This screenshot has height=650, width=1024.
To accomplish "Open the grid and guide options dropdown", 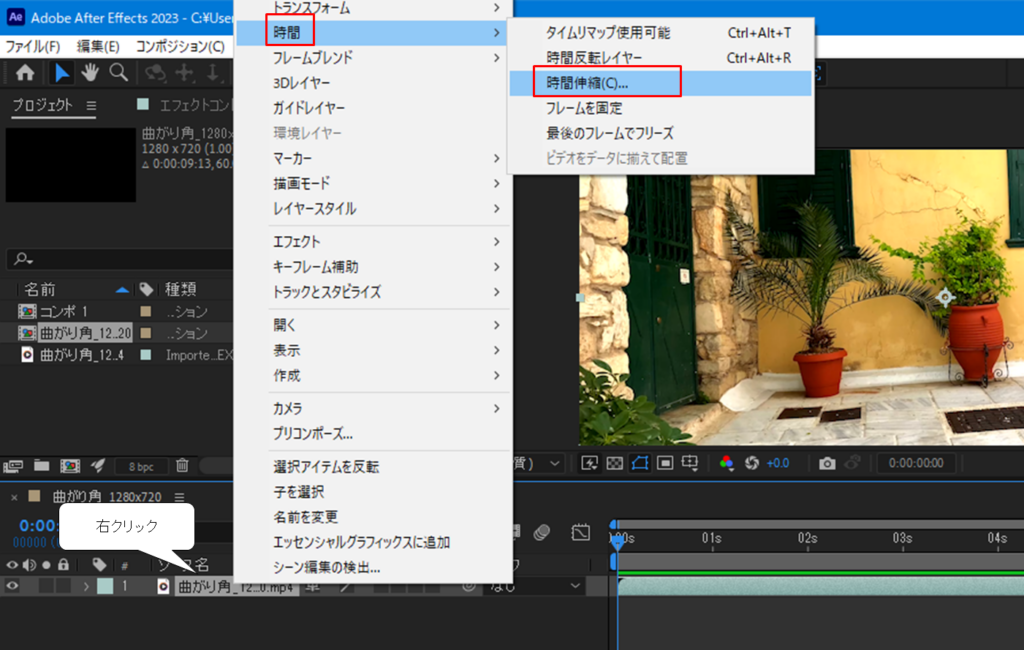I will tap(690, 463).
